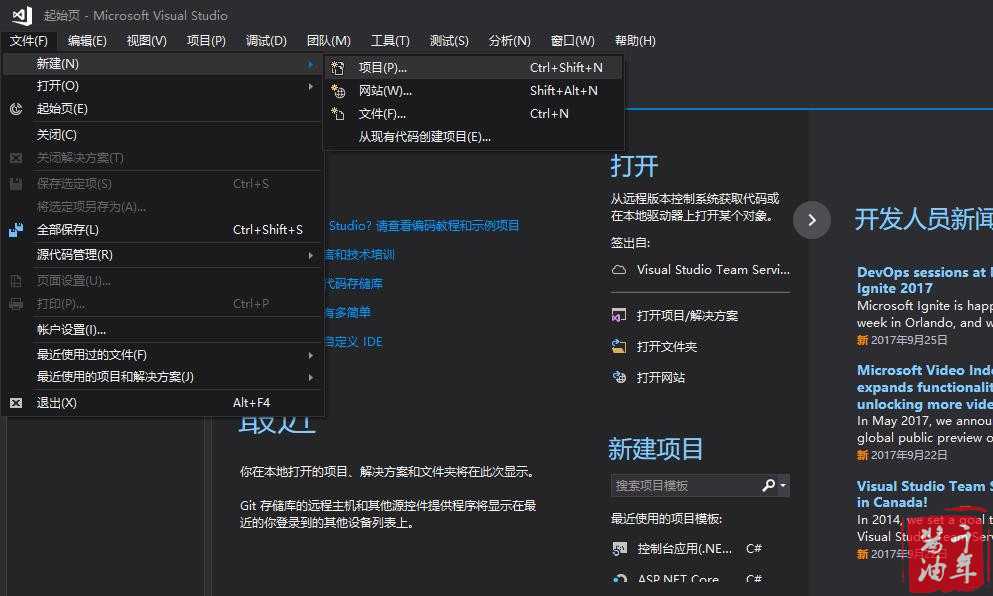Screen dimensions: 993x596
Task: Open the search options dropdown arrow
Action: (x=783, y=486)
